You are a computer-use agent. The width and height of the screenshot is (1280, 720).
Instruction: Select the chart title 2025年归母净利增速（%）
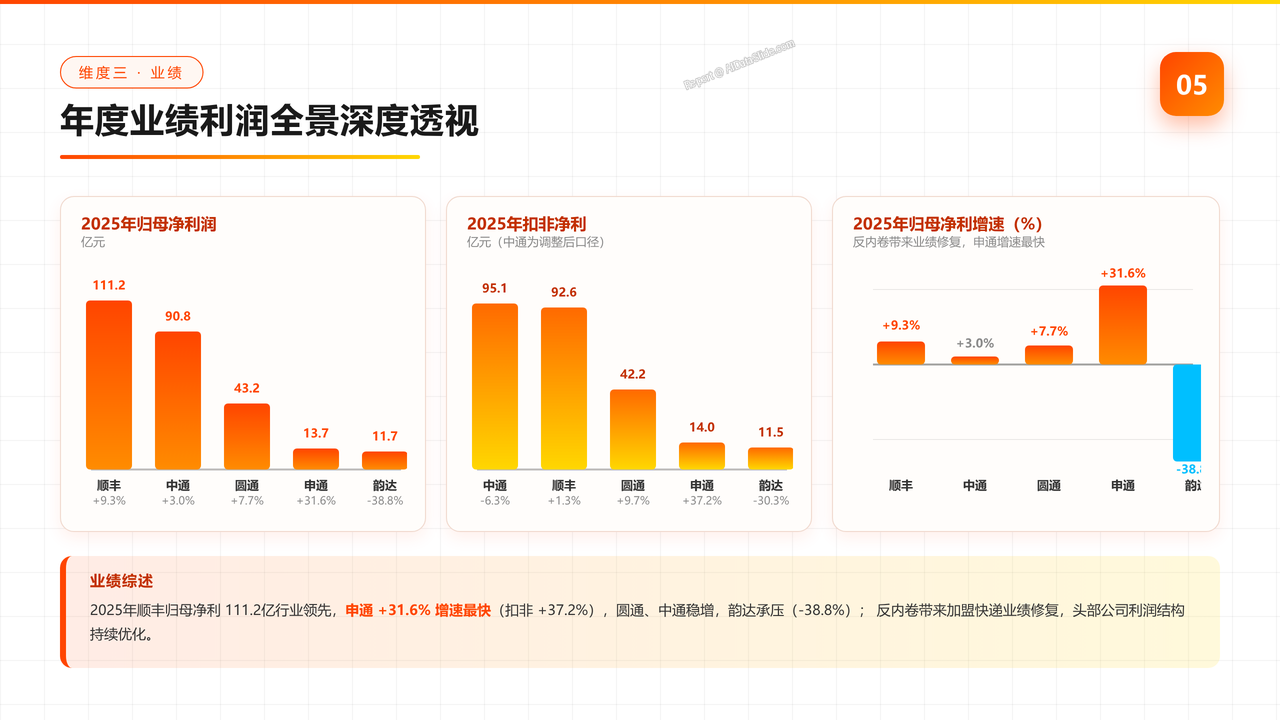948,224
